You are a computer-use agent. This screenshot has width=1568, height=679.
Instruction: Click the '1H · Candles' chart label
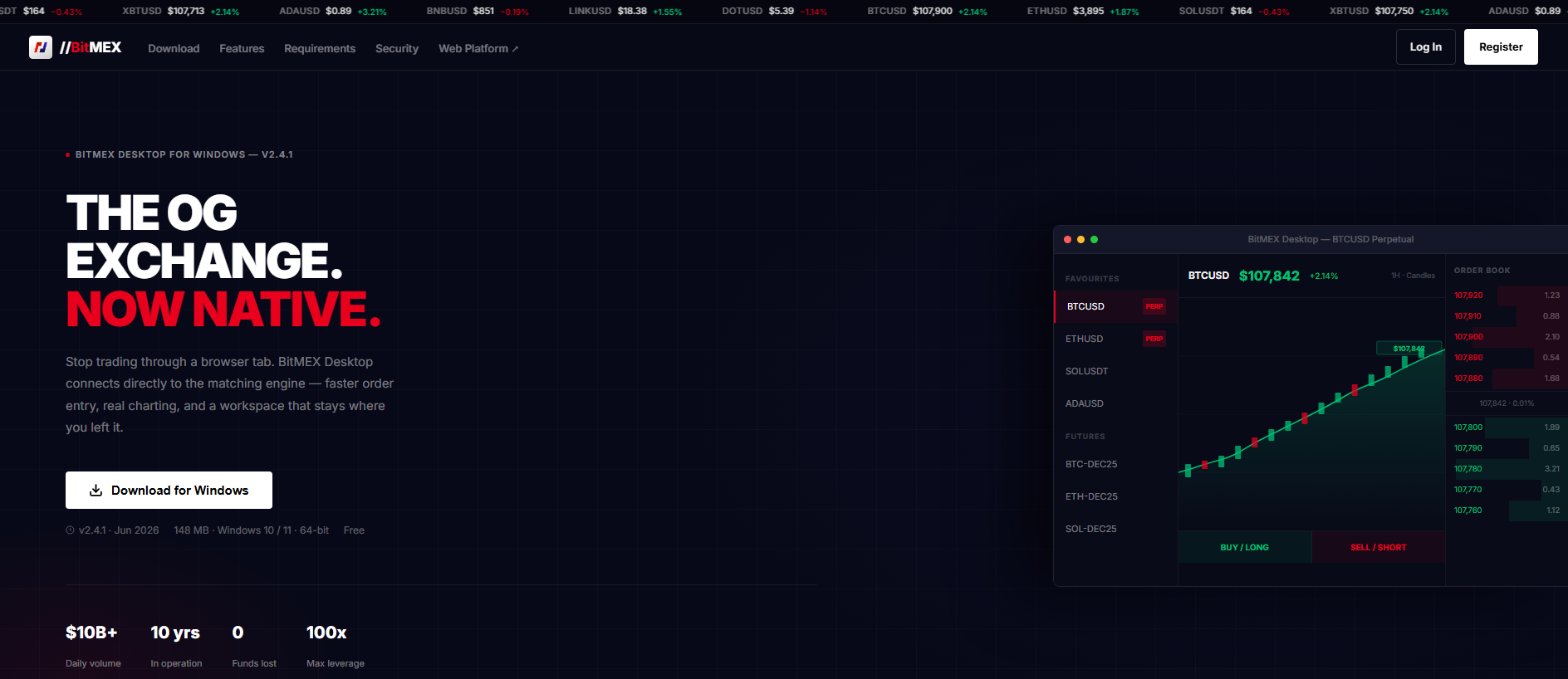click(x=1413, y=276)
